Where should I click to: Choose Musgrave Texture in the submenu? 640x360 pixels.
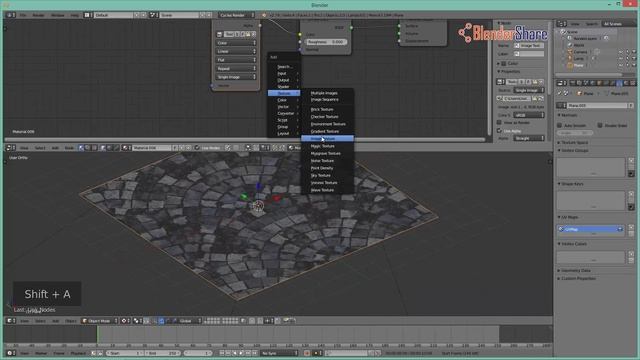point(327,153)
